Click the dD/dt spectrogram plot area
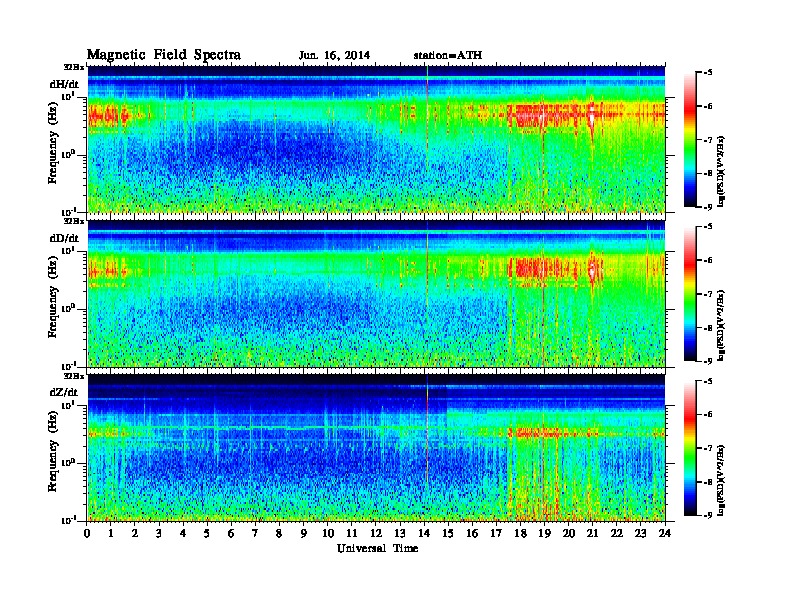This screenshot has height=612, width=792. pos(376,294)
